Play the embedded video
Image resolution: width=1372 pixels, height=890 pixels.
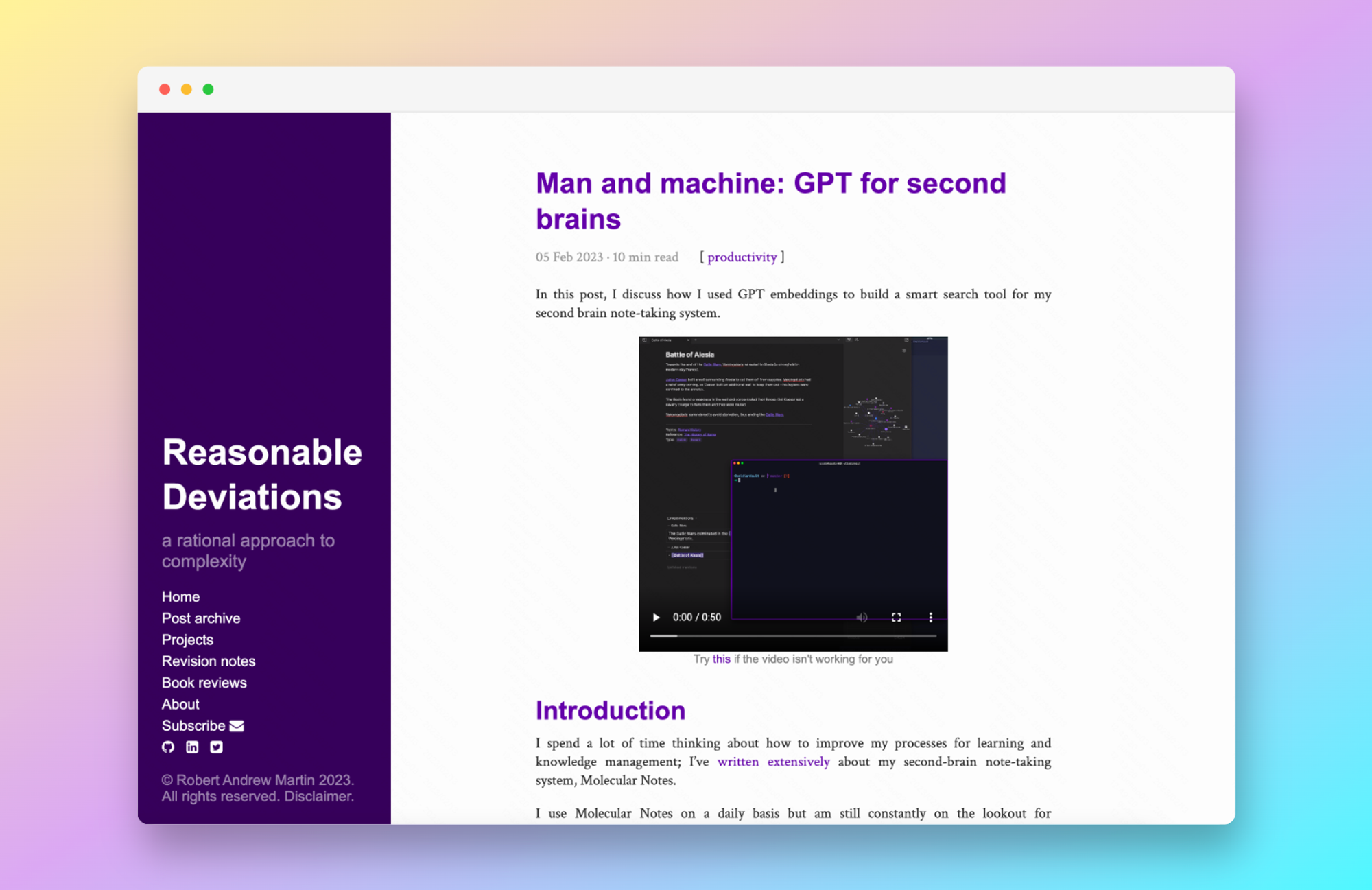coord(657,618)
